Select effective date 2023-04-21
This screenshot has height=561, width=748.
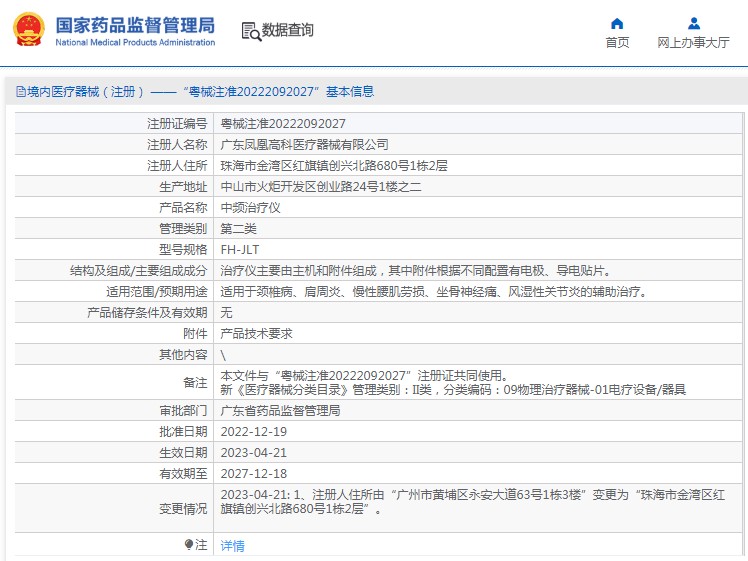[x=254, y=453]
